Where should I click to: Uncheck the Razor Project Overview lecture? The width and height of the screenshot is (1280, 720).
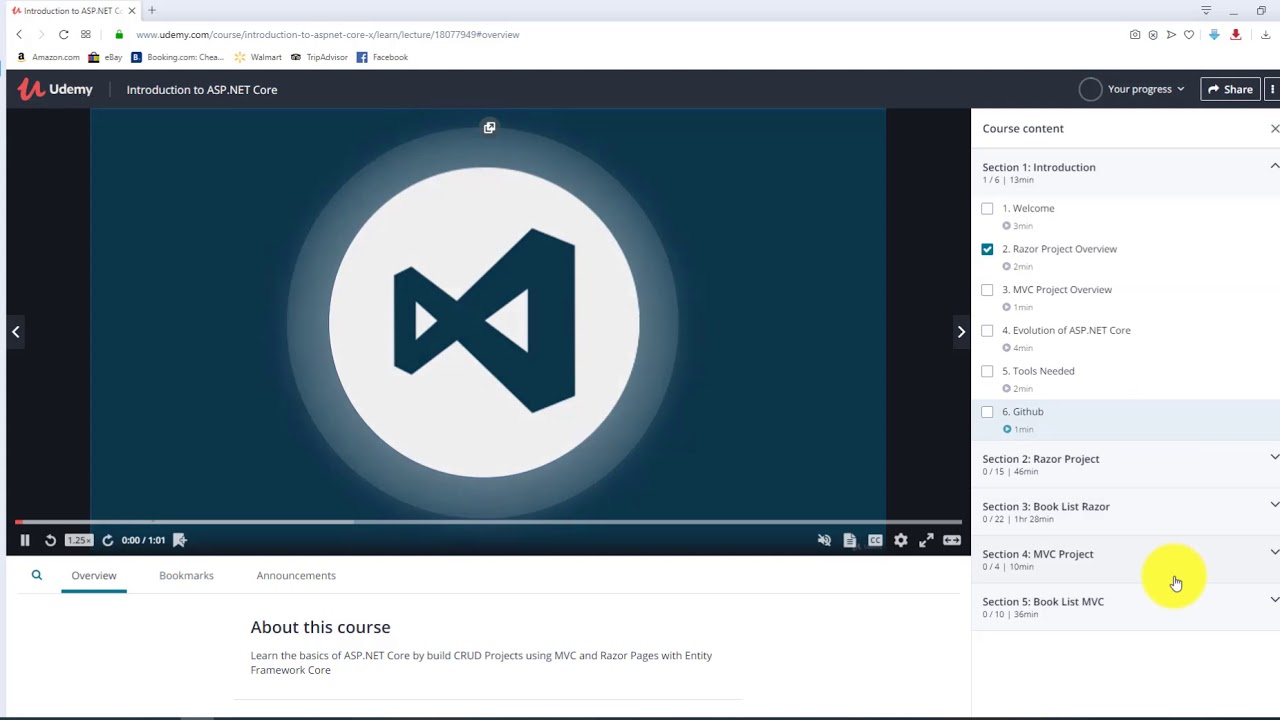click(x=988, y=249)
